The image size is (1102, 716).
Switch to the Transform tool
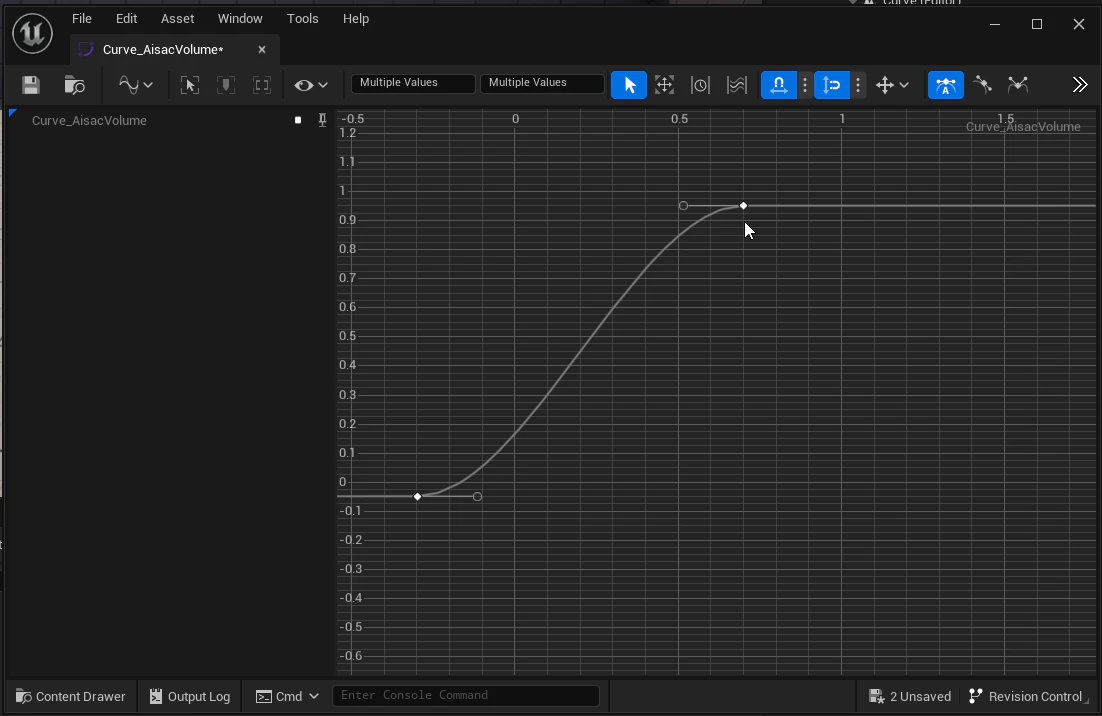tap(664, 85)
